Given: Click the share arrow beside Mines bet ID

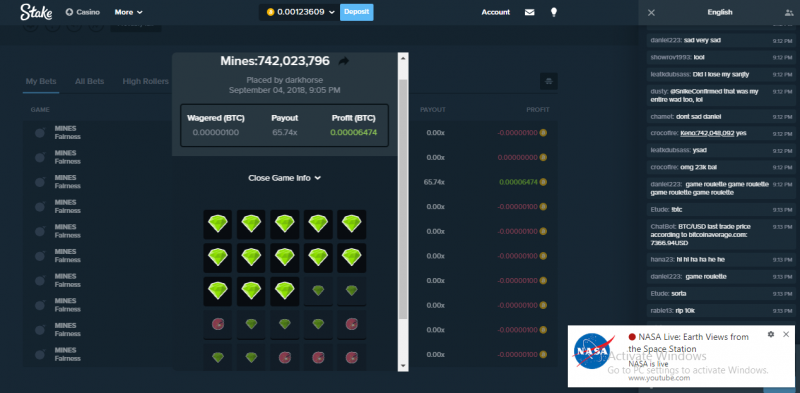Looking at the screenshot, I should (x=344, y=61).
